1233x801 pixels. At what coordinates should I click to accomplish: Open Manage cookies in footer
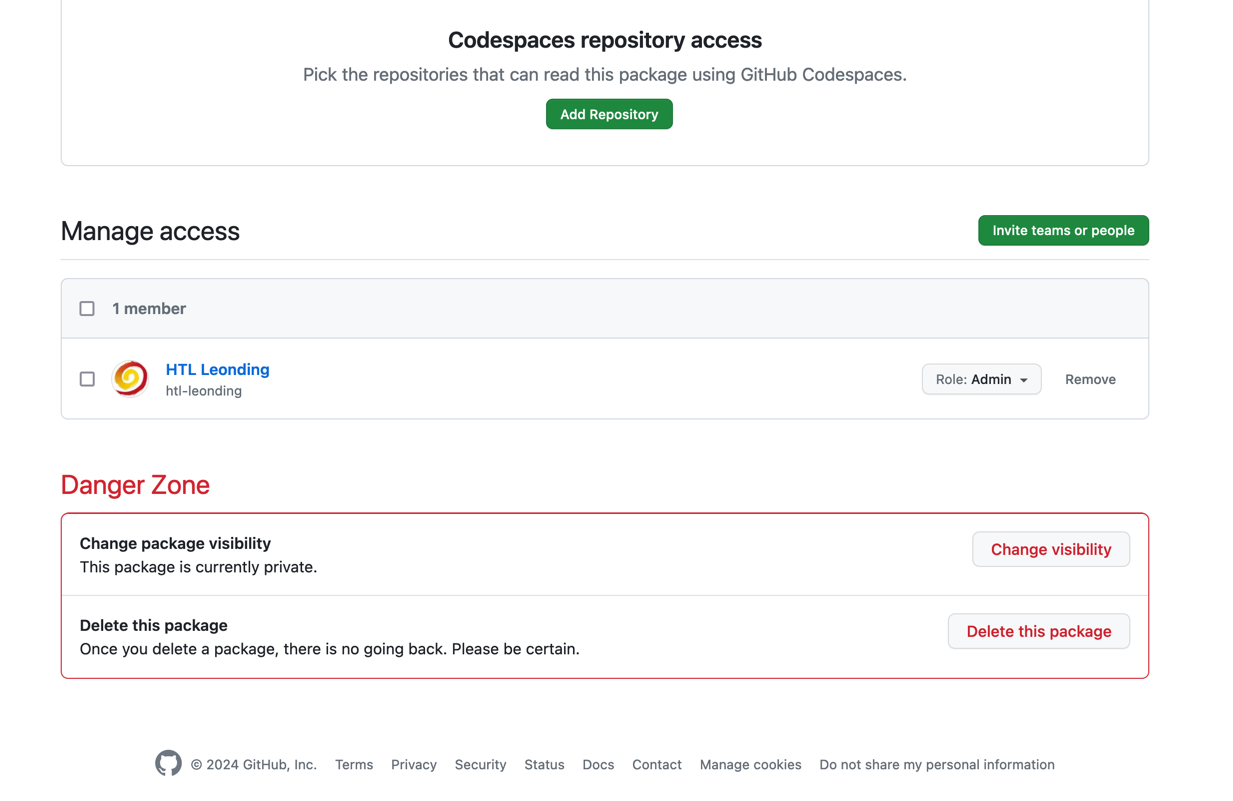[750, 765]
